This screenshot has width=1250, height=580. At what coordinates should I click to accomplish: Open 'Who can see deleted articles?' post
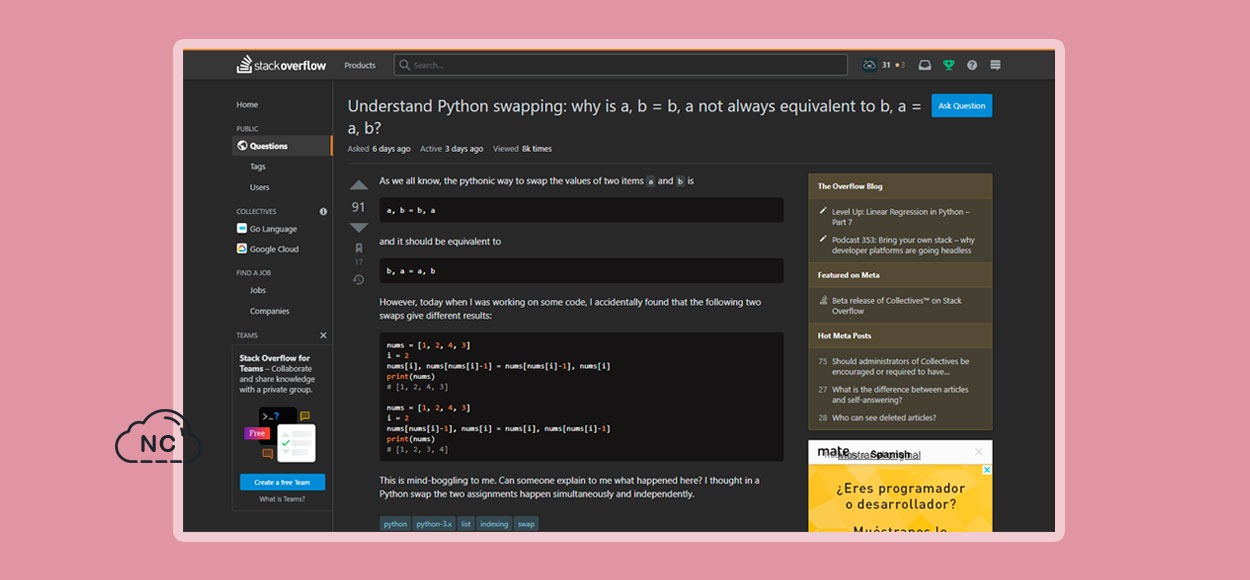[884, 418]
